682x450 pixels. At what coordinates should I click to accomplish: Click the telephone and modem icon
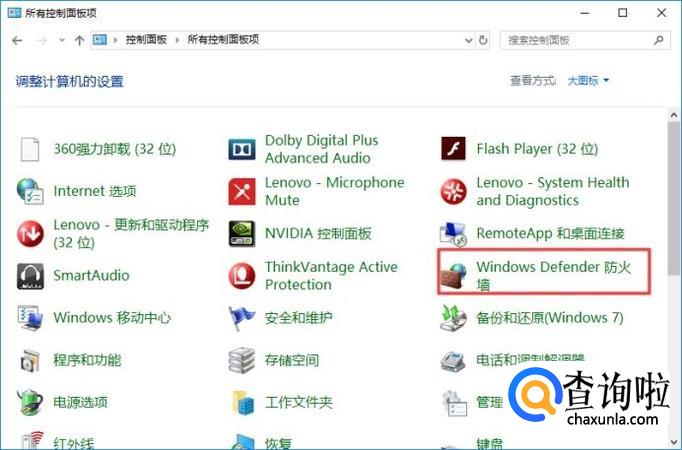click(453, 361)
